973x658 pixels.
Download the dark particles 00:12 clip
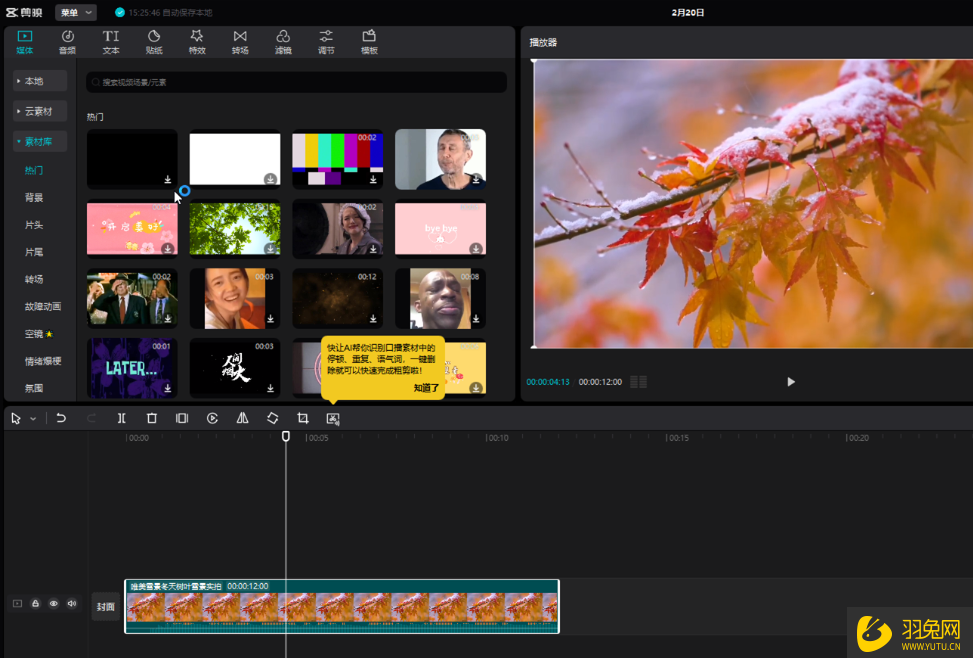[x=373, y=318]
